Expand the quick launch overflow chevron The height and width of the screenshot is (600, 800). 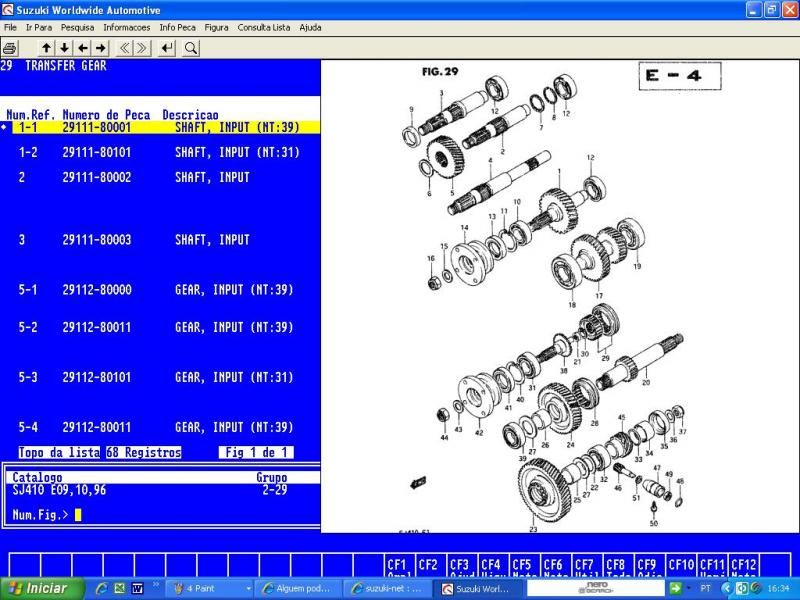[156, 585]
